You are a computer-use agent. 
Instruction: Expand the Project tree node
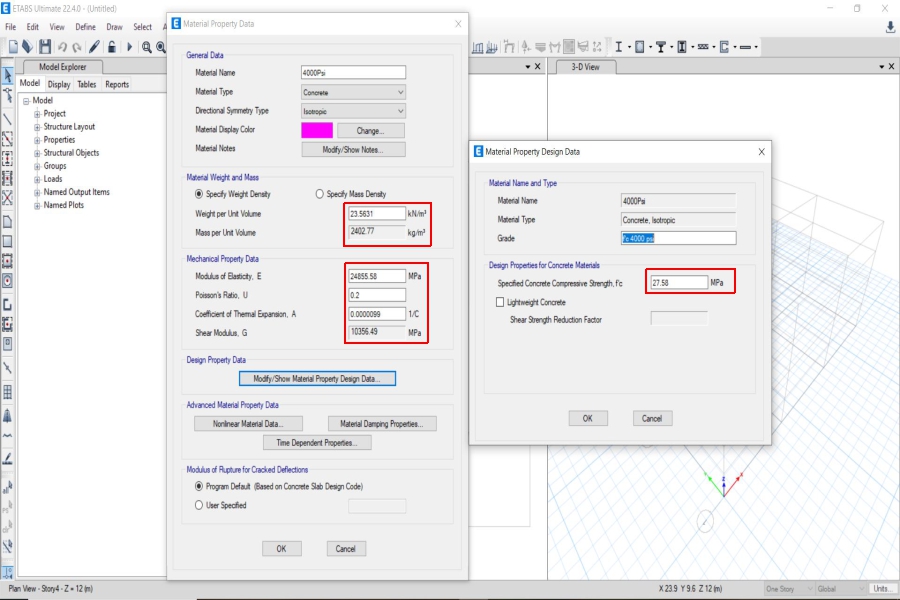[37, 114]
